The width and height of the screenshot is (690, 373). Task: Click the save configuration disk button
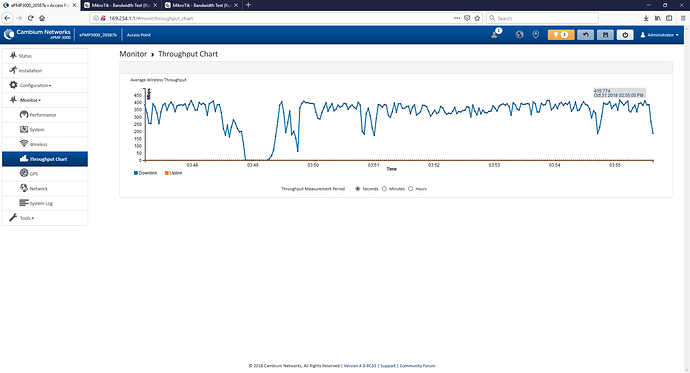click(x=606, y=35)
